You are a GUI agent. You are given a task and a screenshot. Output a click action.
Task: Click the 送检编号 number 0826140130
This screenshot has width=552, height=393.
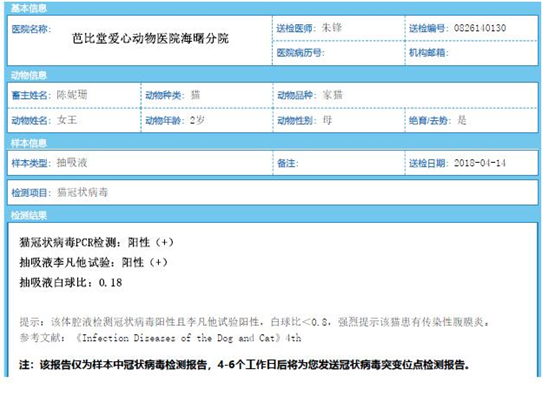click(480, 28)
